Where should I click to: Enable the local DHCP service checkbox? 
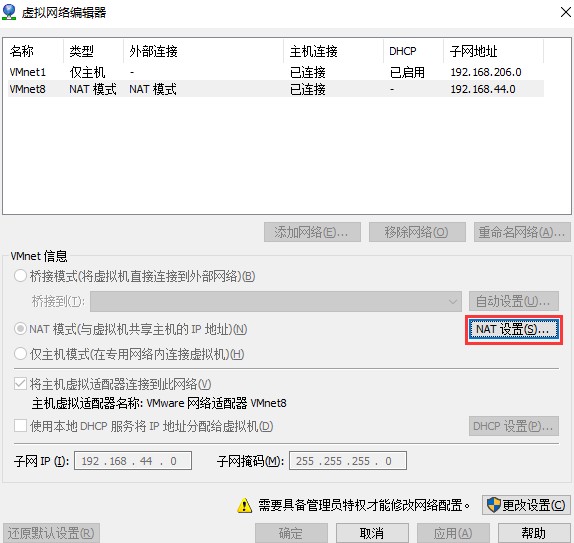pos(20,426)
